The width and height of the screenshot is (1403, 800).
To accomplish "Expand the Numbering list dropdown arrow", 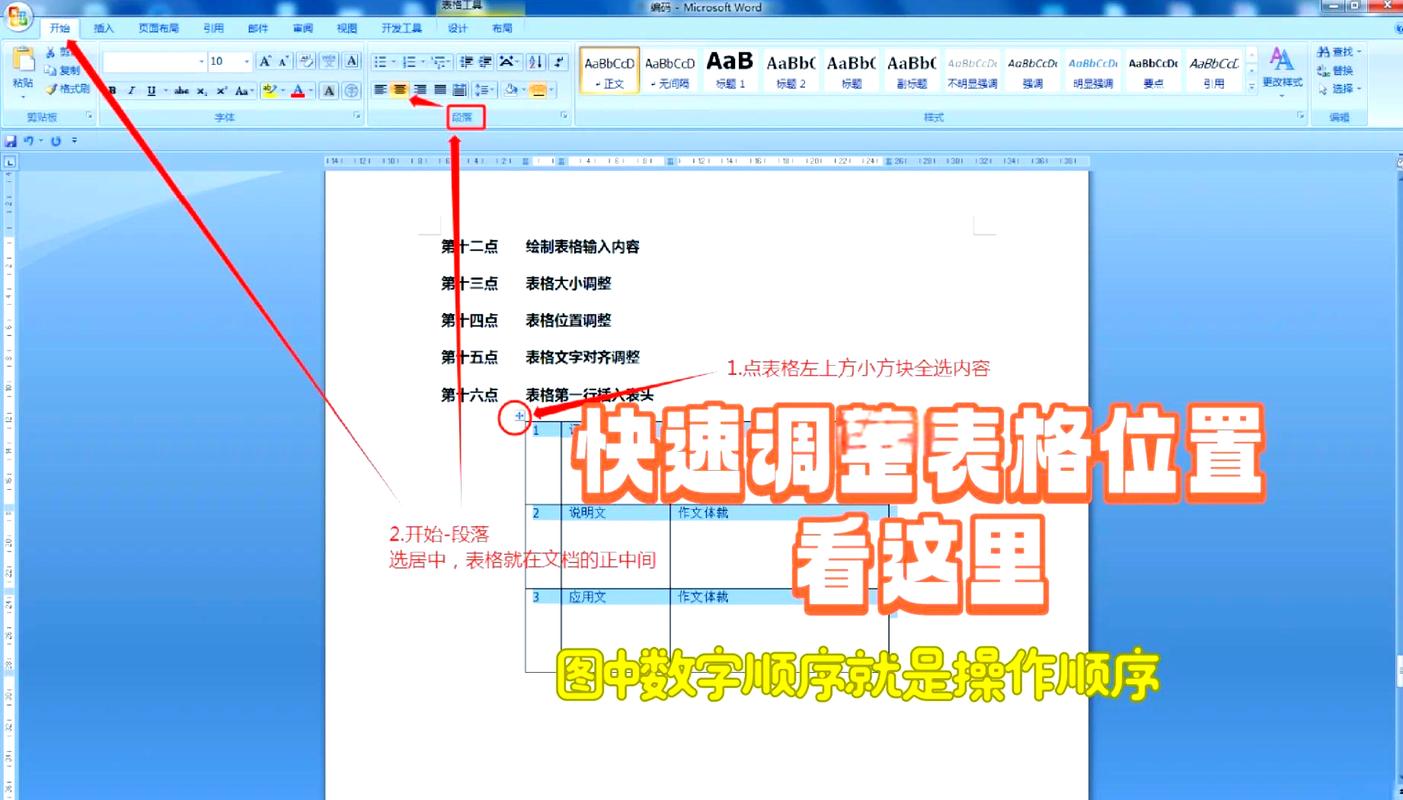I will click(423, 62).
